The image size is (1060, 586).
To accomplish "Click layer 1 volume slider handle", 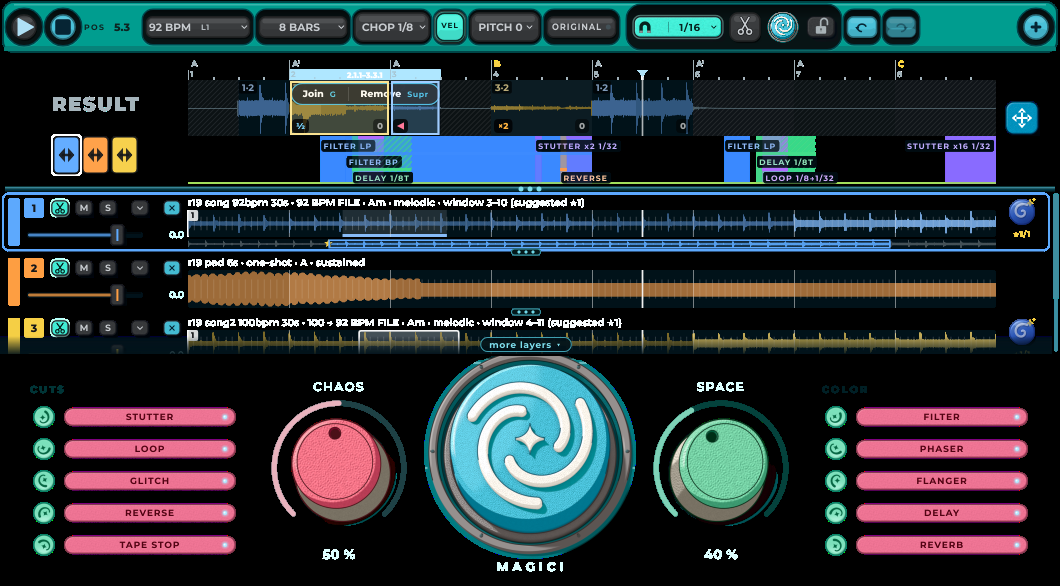I will point(117,235).
